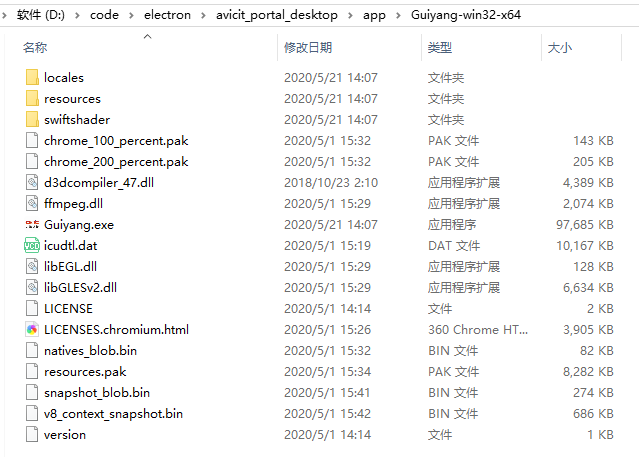Click the 2020/5/1 15:19 date value
639x457 pixels.
click(328, 245)
